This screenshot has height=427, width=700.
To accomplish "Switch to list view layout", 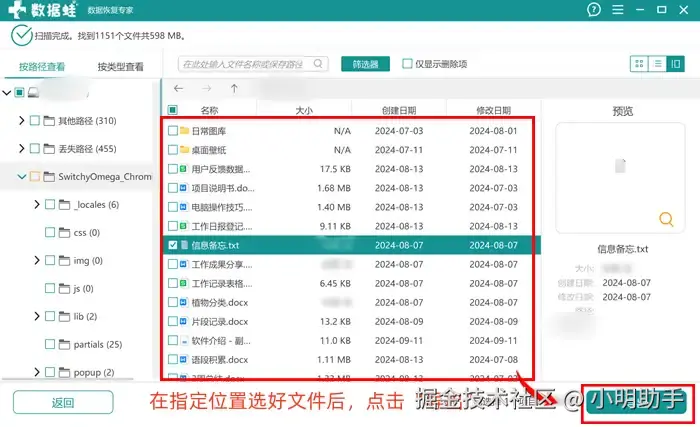I will click(x=657, y=64).
